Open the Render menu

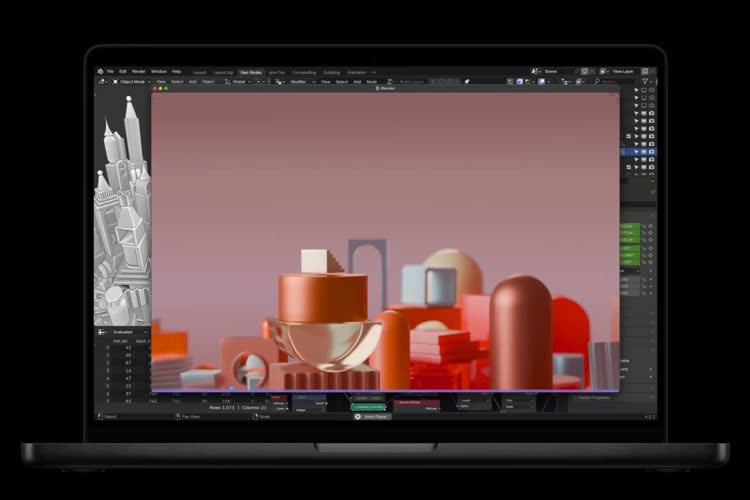click(138, 72)
